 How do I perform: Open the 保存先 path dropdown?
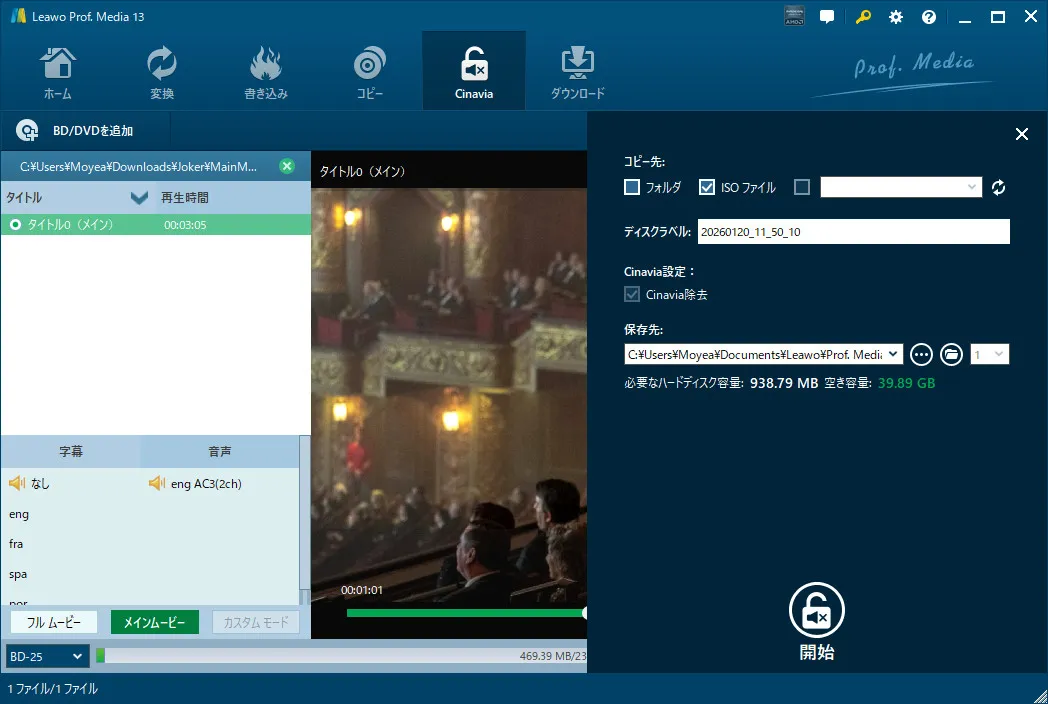[893, 354]
